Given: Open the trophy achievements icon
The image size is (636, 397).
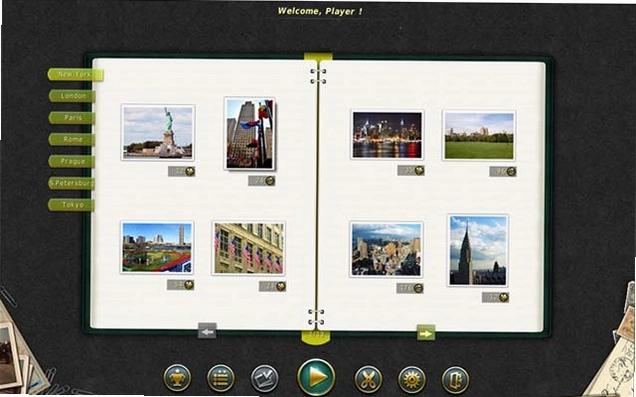Looking at the screenshot, I should coord(177,378).
